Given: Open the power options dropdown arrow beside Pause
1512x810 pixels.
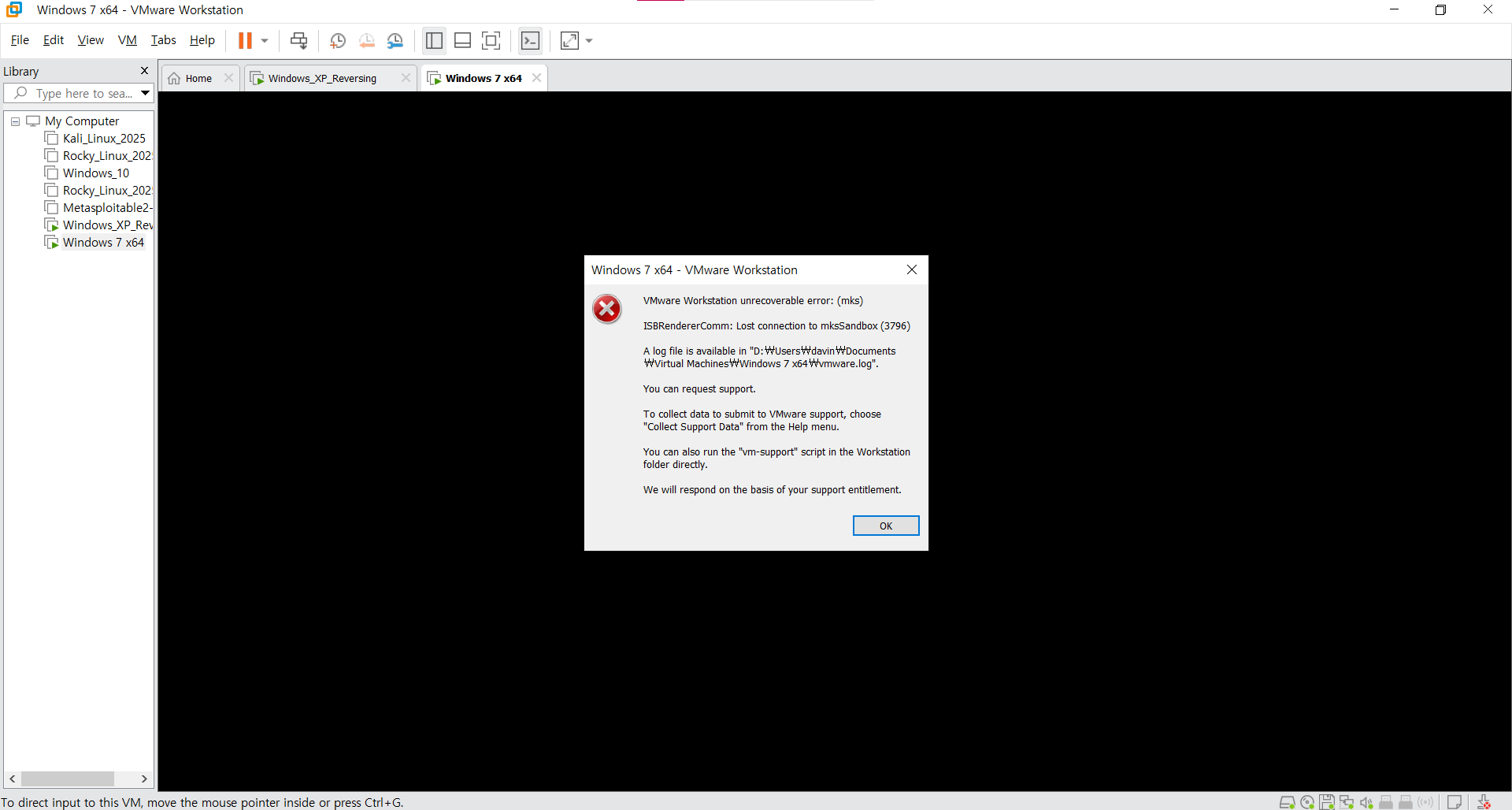Looking at the screenshot, I should pos(265,40).
